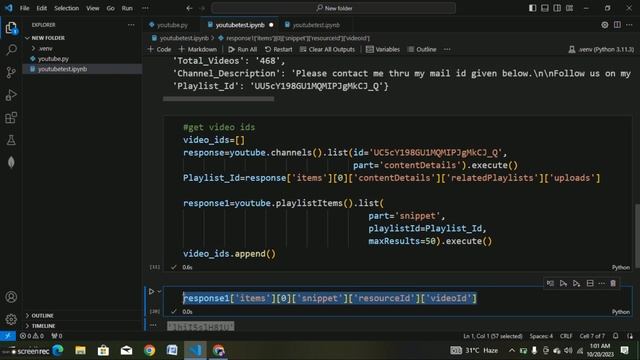Viewport: 640px width, 360px height.
Task: Open the Variables panel
Action: (x=383, y=49)
